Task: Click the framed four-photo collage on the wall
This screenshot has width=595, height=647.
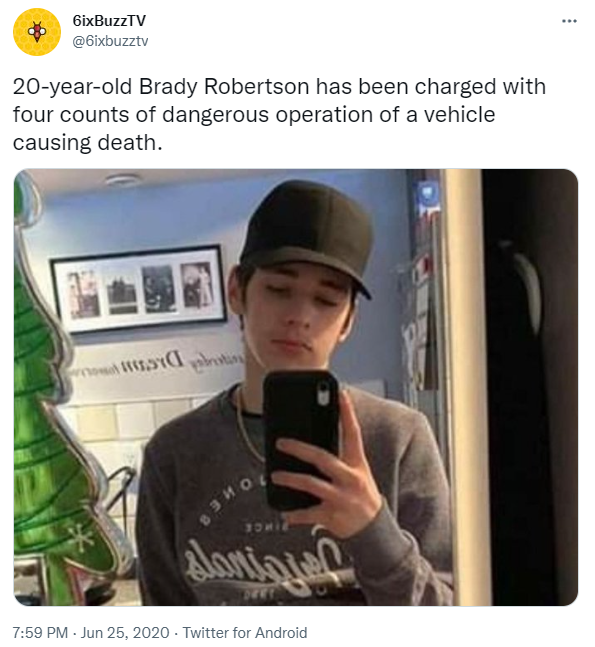Action: 139,289
